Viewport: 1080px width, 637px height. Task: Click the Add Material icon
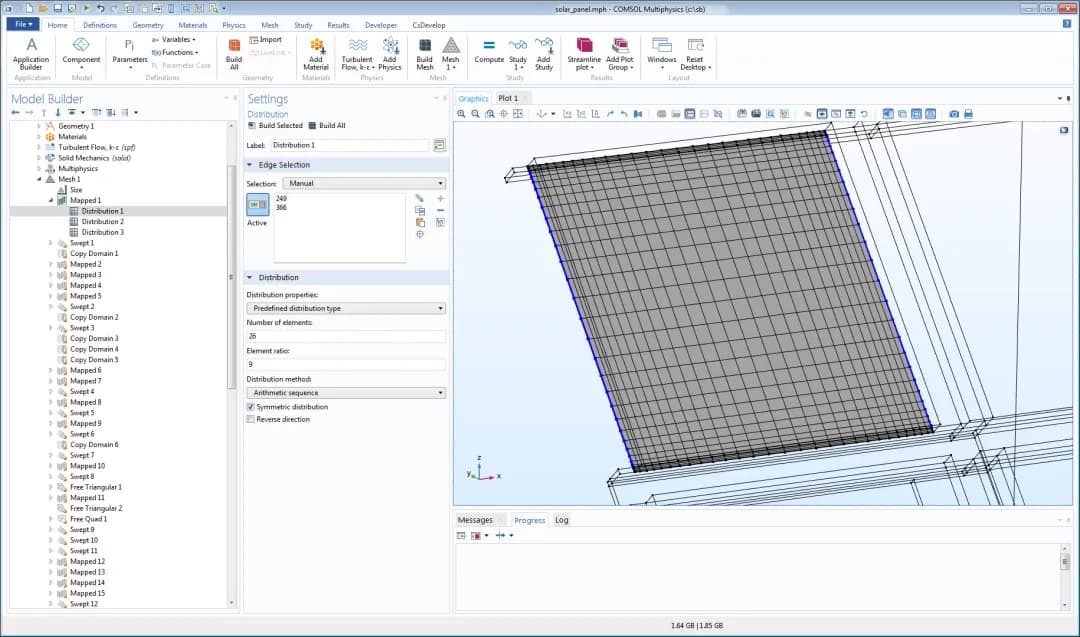point(316,46)
